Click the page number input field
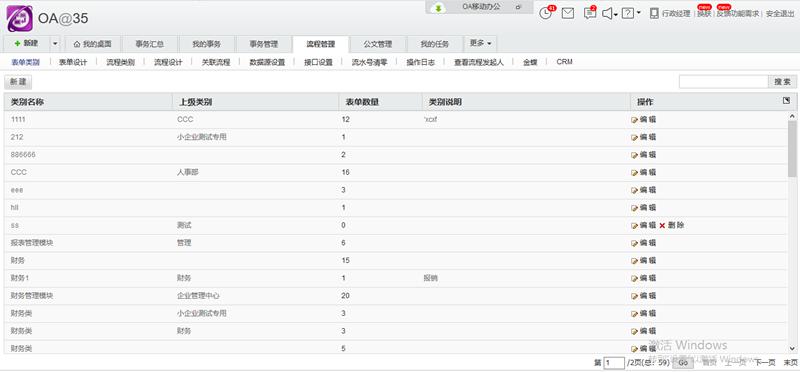This screenshot has width=800, height=372. click(x=614, y=362)
